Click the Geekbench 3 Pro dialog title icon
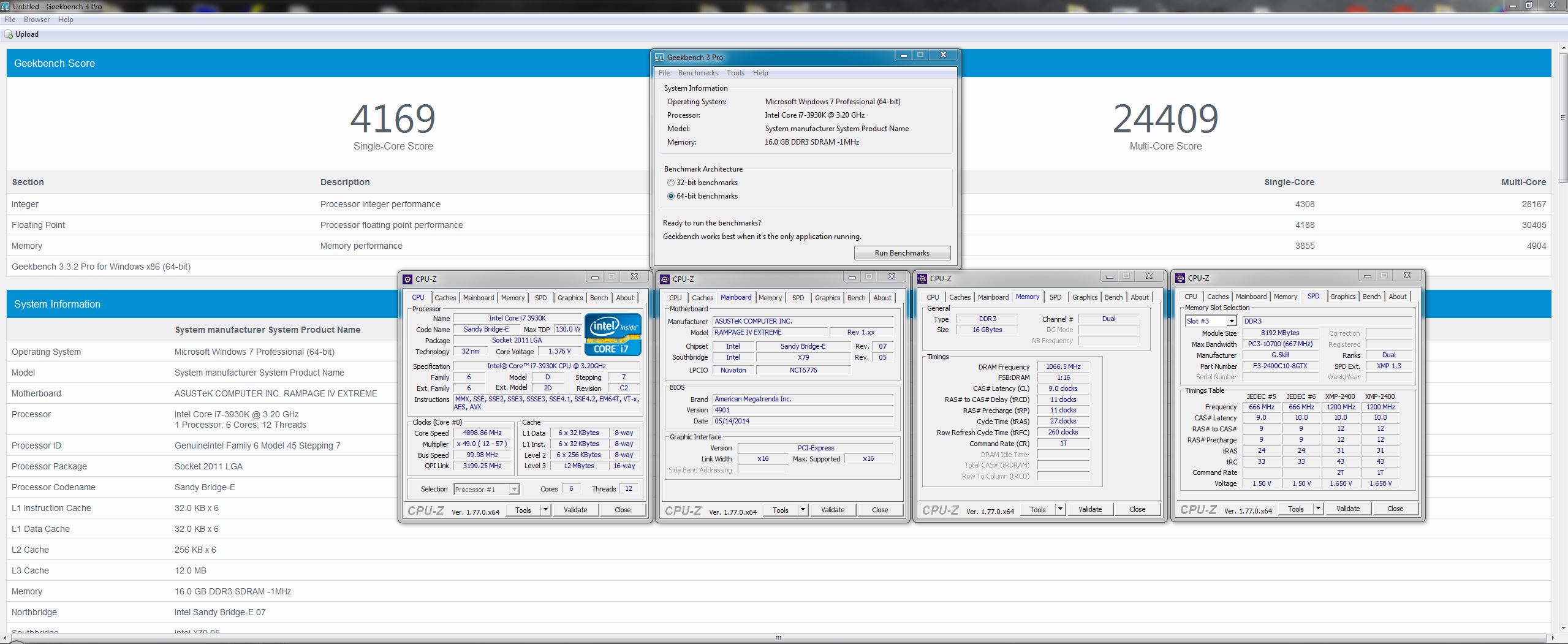The height and width of the screenshot is (644, 1568). click(659, 58)
